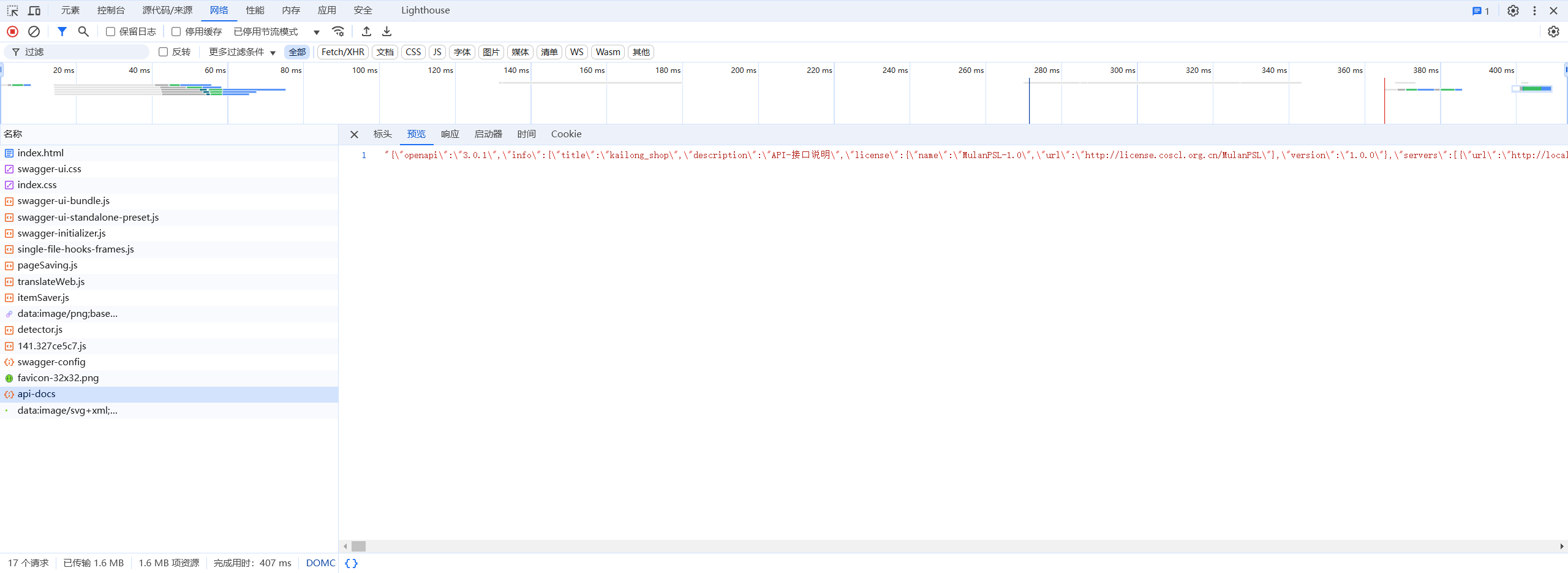Image resolution: width=1568 pixels, height=573 pixels.
Task: Open network conditions Wi-Fi icon
Action: tap(338, 32)
